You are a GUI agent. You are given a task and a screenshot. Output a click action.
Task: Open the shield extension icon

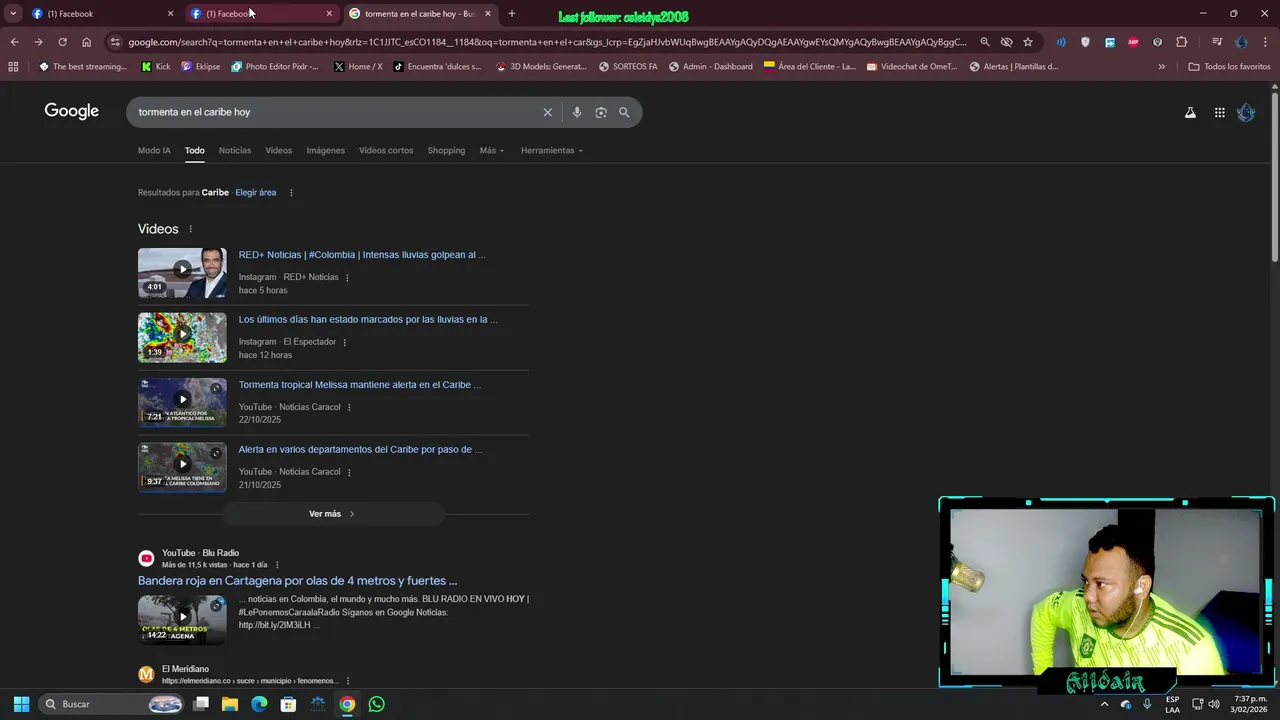tap(1085, 42)
